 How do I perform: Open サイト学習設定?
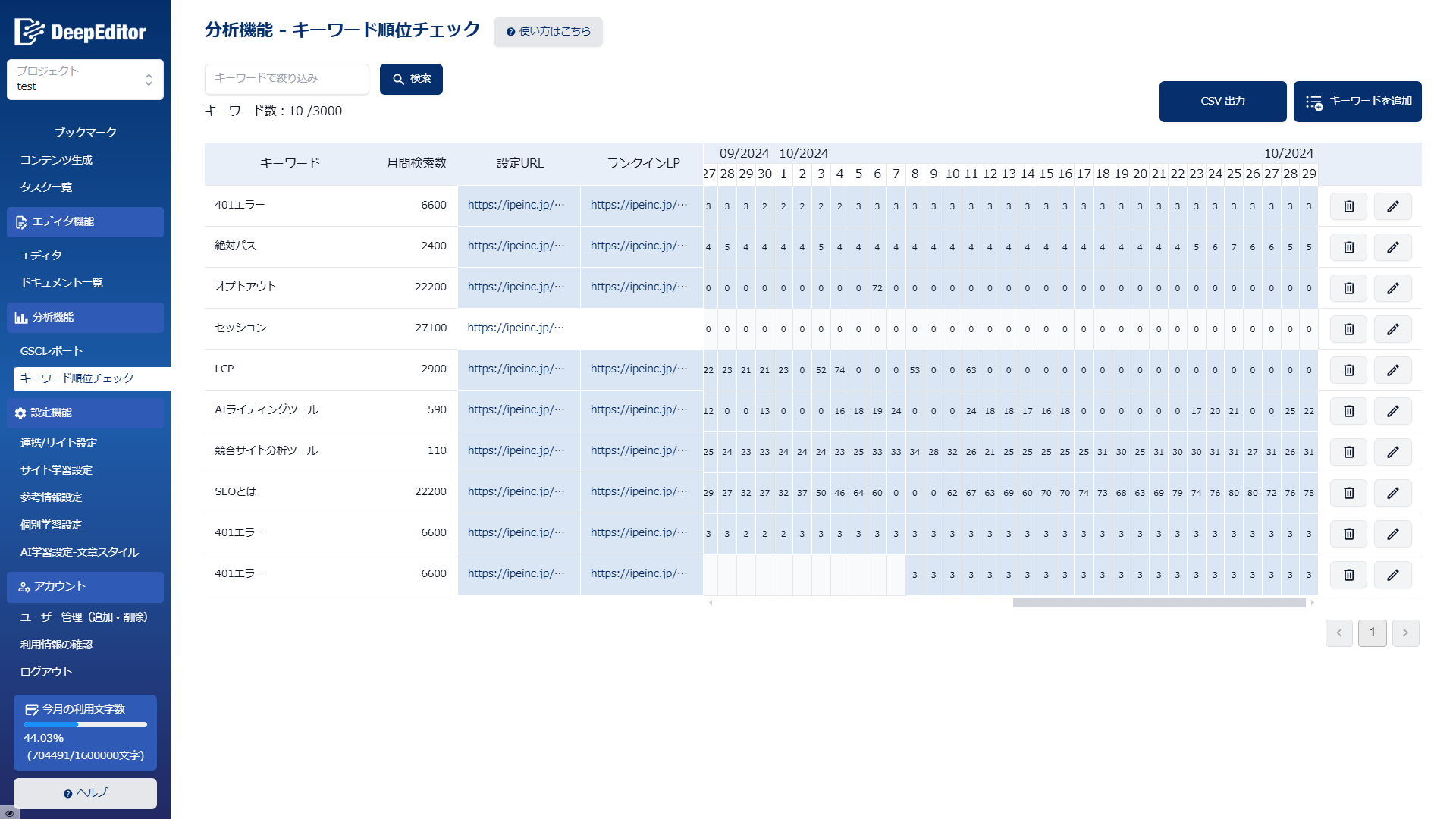point(56,470)
